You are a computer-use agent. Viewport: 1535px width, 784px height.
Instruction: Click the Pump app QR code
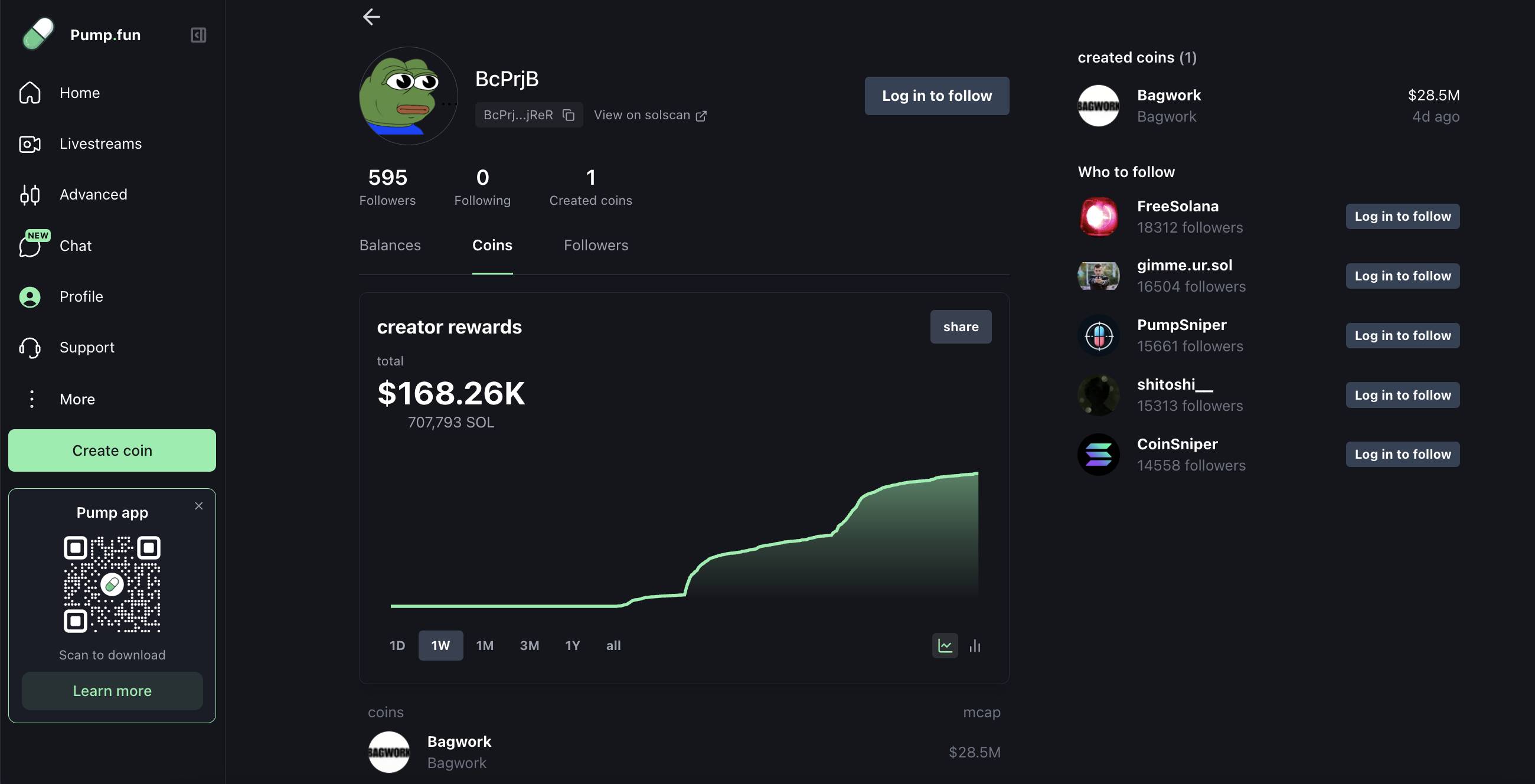tap(112, 584)
